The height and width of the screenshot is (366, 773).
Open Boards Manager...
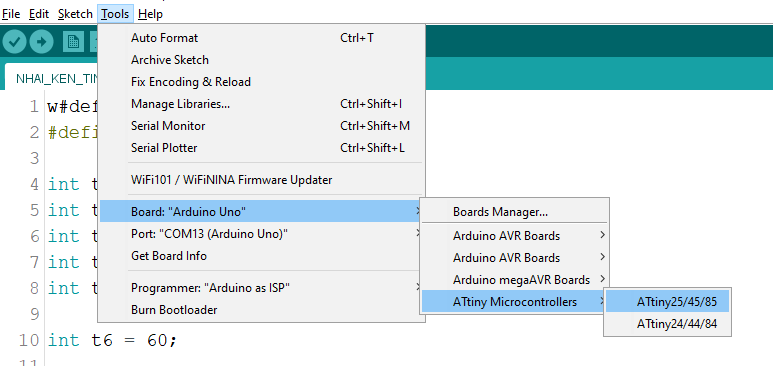tap(515, 212)
